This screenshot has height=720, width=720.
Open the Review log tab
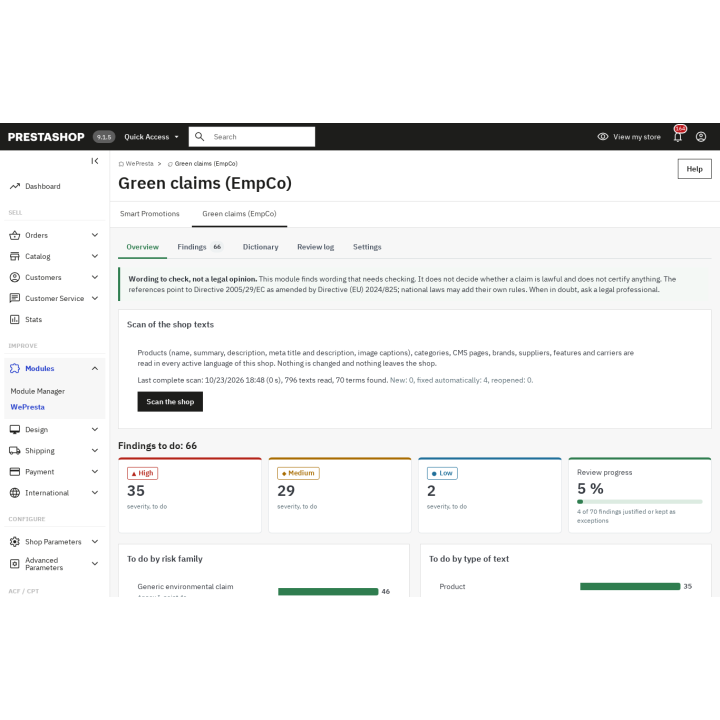[x=315, y=247]
